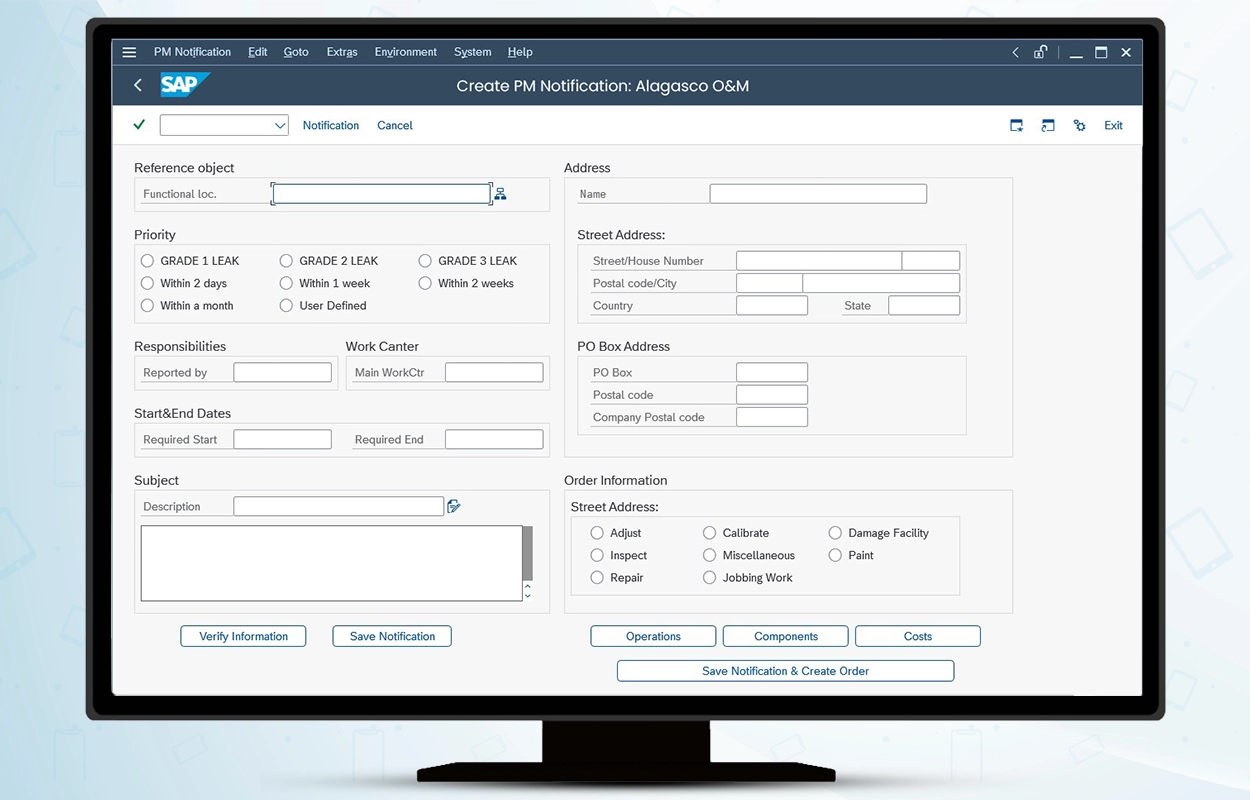Click the address Name input field
Viewport: 1250px width, 800px height.
[818, 194]
